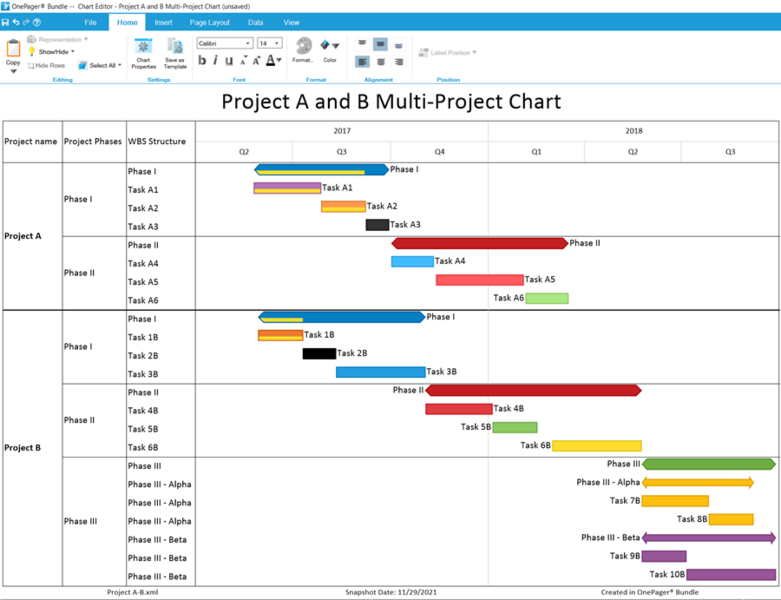Screen dimensions: 781x600
Task: Open Chart Properties settings
Action: [143, 53]
